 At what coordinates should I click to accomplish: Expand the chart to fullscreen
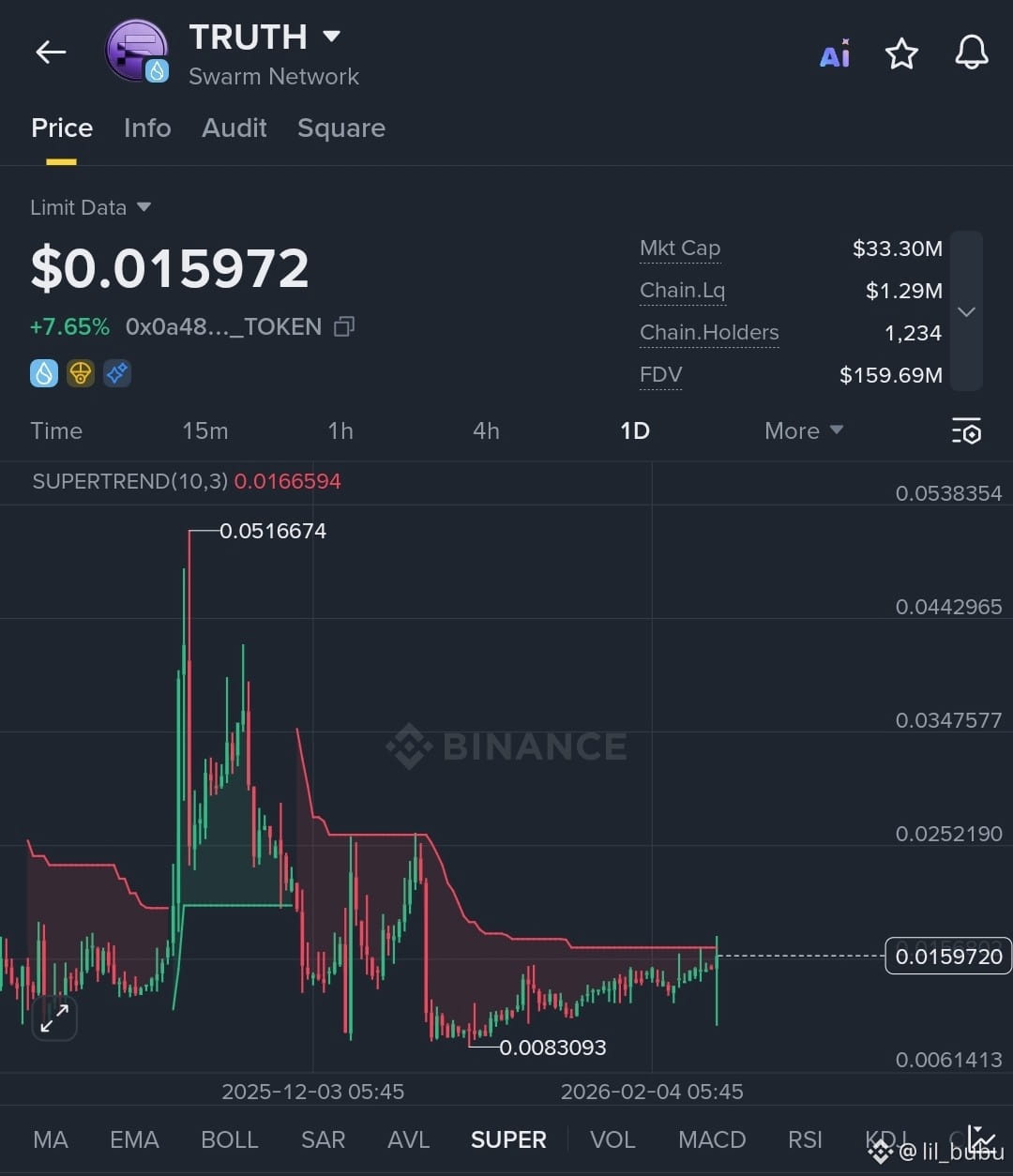(54, 1018)
